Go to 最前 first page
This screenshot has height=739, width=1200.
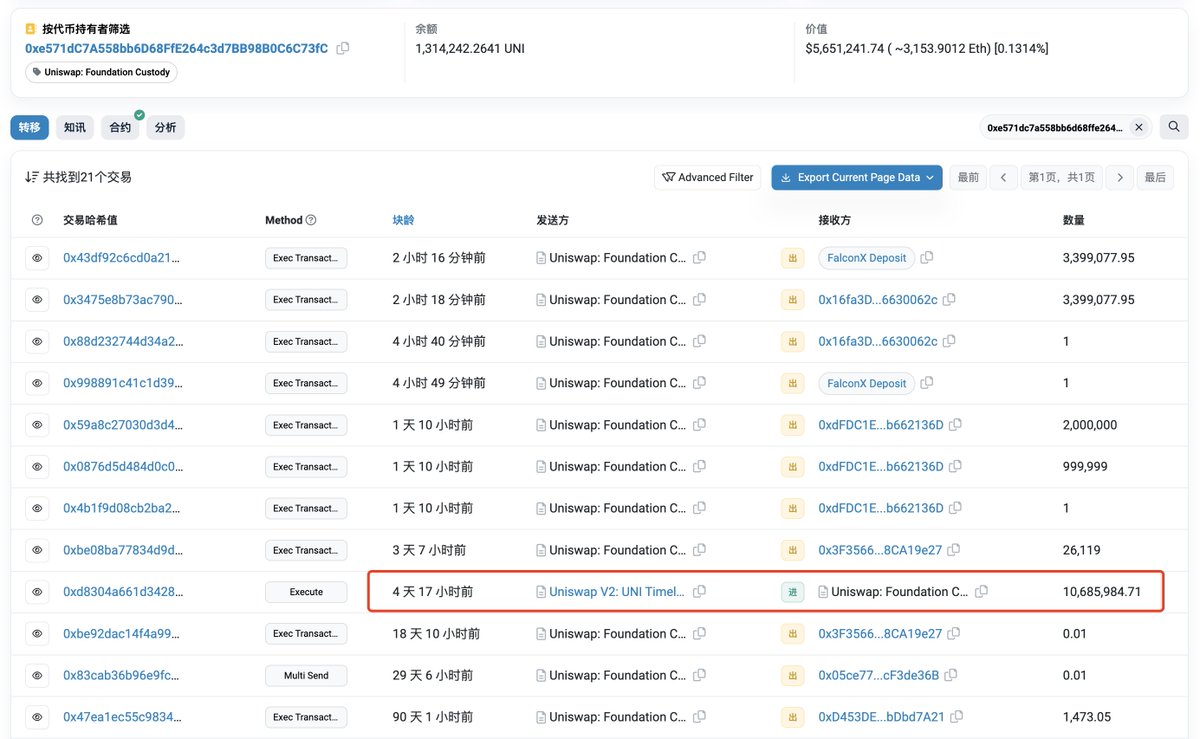tap(968, 177)
